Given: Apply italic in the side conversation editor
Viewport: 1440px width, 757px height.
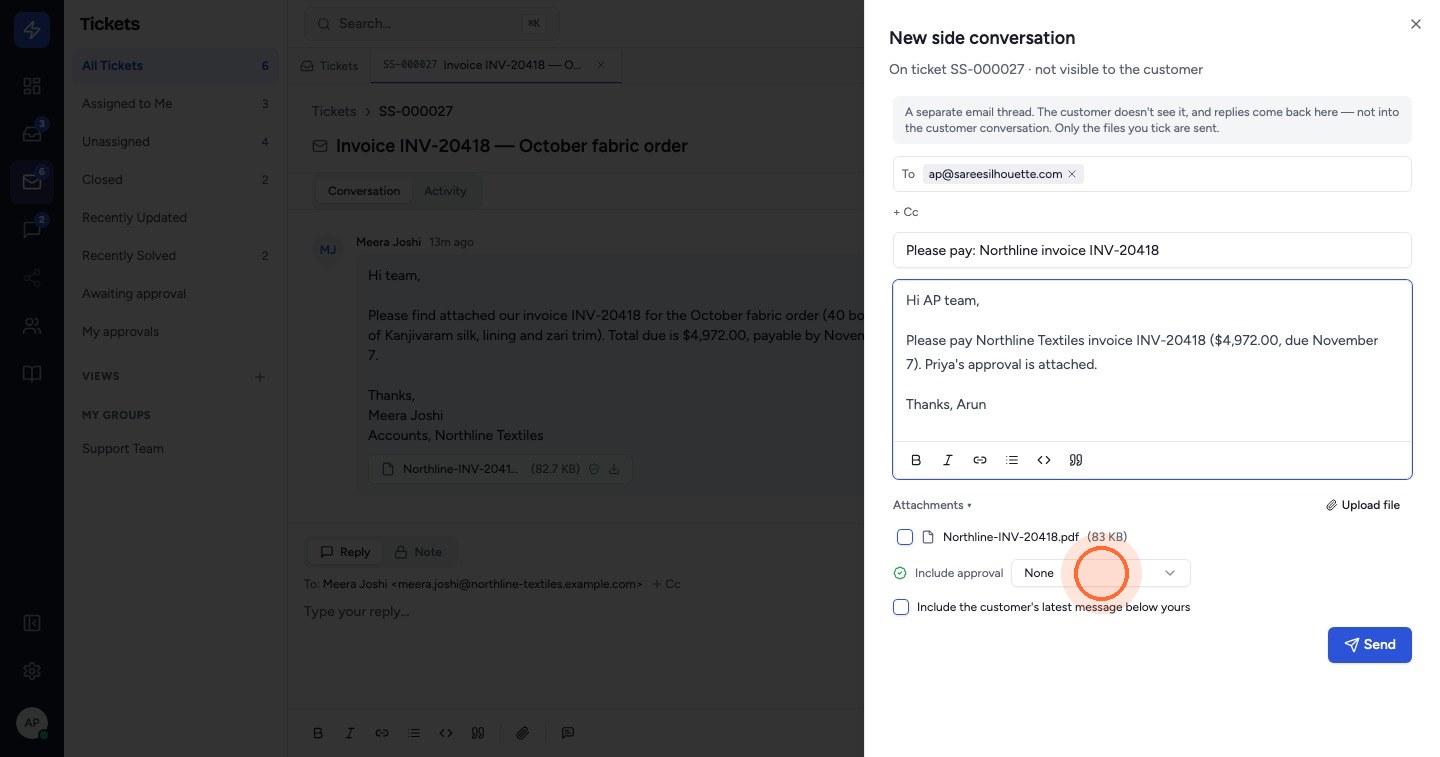Looking at the screenshot, I should (x=948, y=460).
